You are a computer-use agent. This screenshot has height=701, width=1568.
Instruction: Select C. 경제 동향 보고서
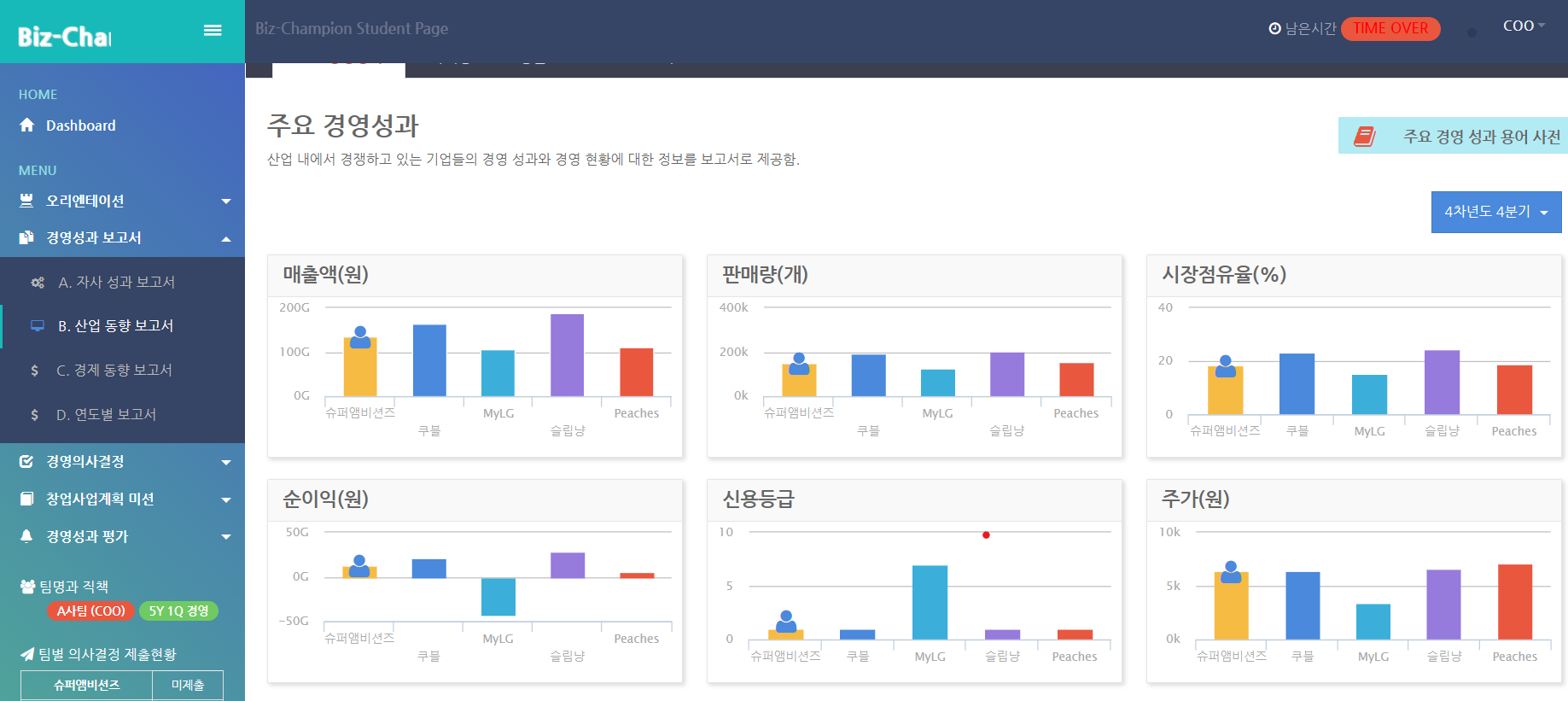click(x=114, y=371)
